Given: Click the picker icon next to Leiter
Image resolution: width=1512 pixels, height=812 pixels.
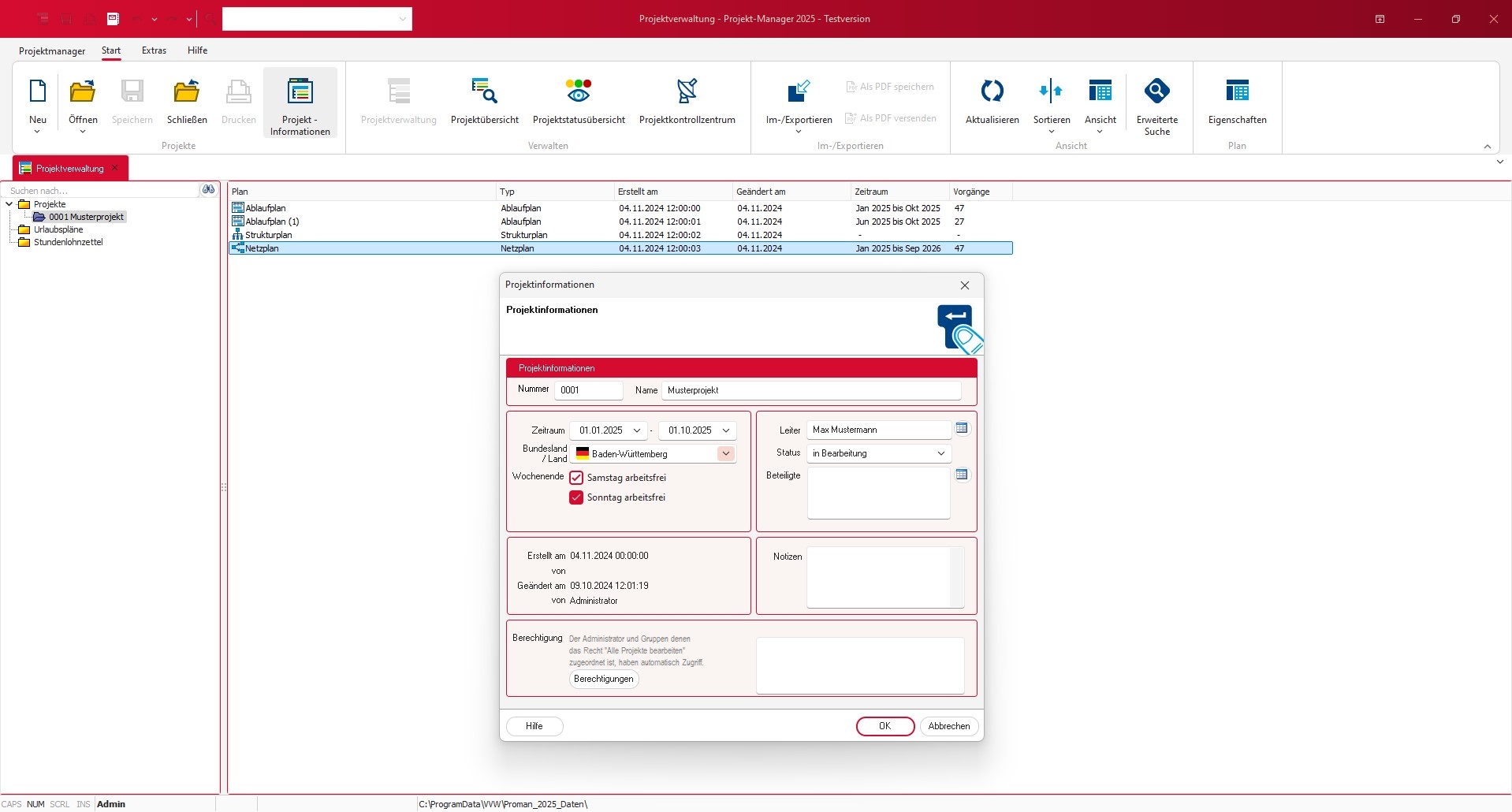Looking at the screenshot, I should coord(962,428).
